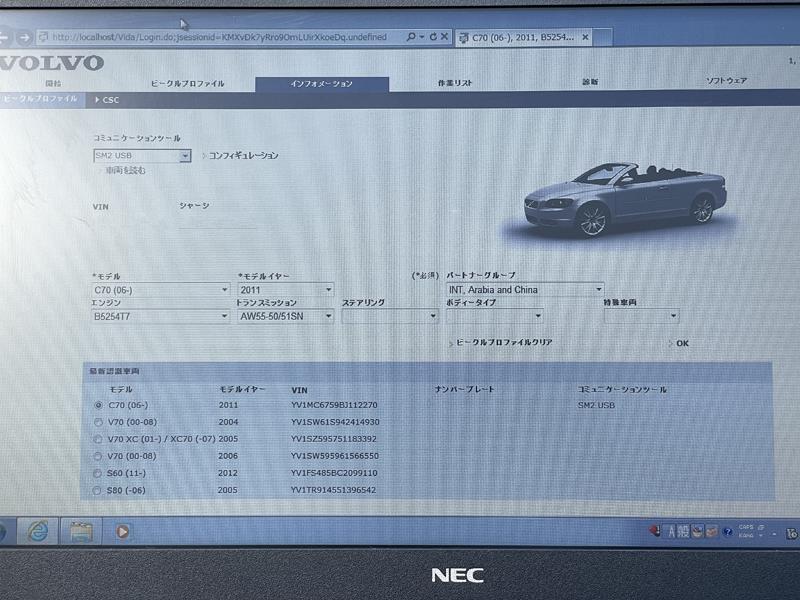Switch to the インフォメーション tab
This screenshot has width=800, height=600.
pyautogui.click(x=322, y=84)
